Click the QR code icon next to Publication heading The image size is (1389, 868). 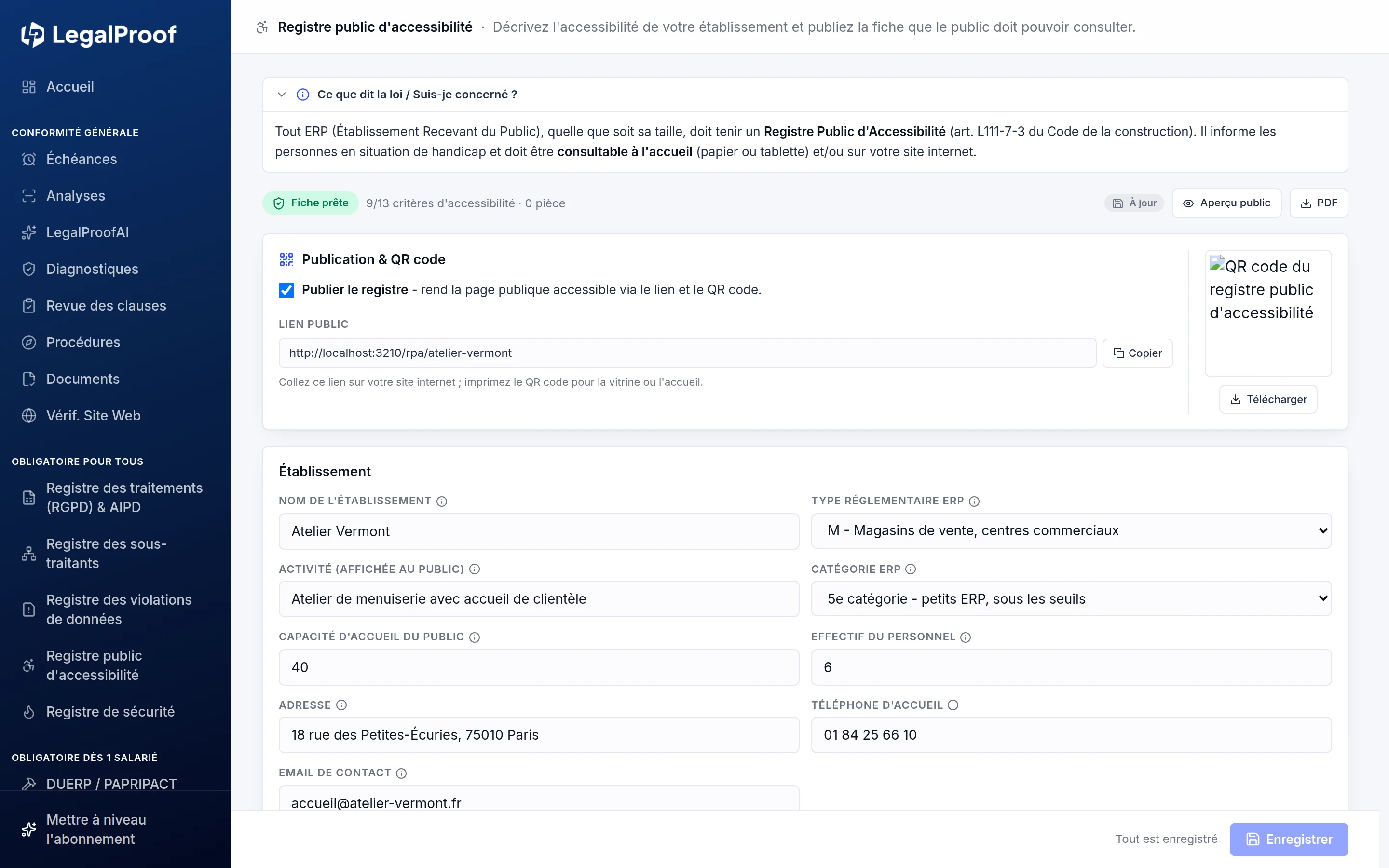click(x=286, y=259)
